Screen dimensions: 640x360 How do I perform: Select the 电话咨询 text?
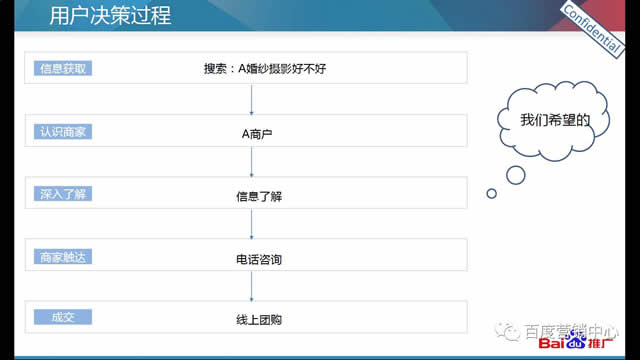tap(259, 259)
